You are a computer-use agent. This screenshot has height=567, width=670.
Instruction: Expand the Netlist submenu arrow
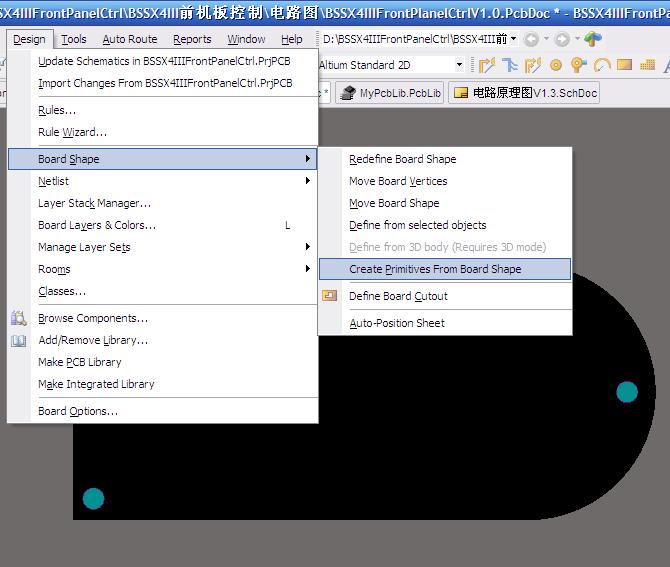click(x=308, y=181)
